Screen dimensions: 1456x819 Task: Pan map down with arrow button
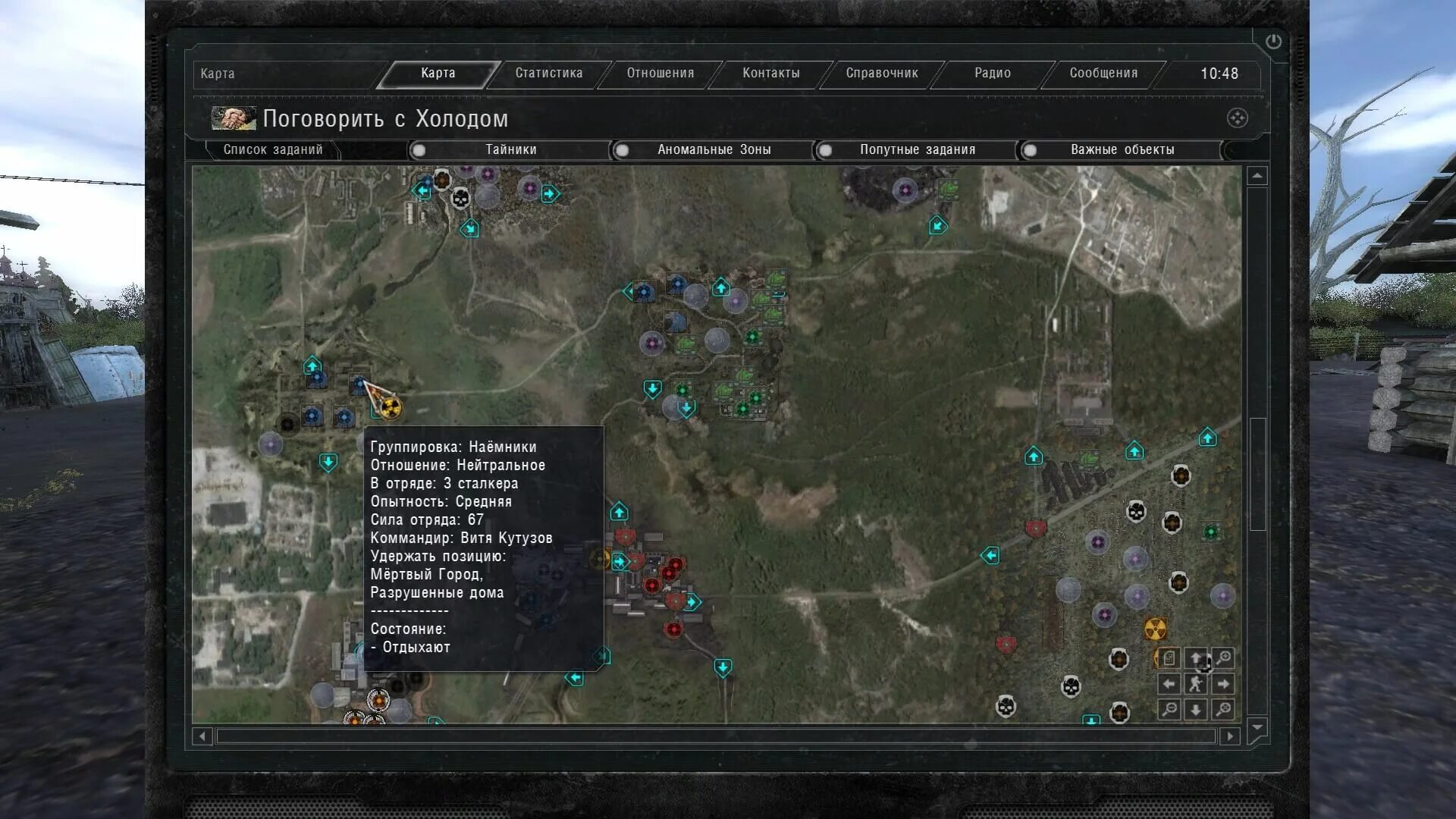(1196, 710)
